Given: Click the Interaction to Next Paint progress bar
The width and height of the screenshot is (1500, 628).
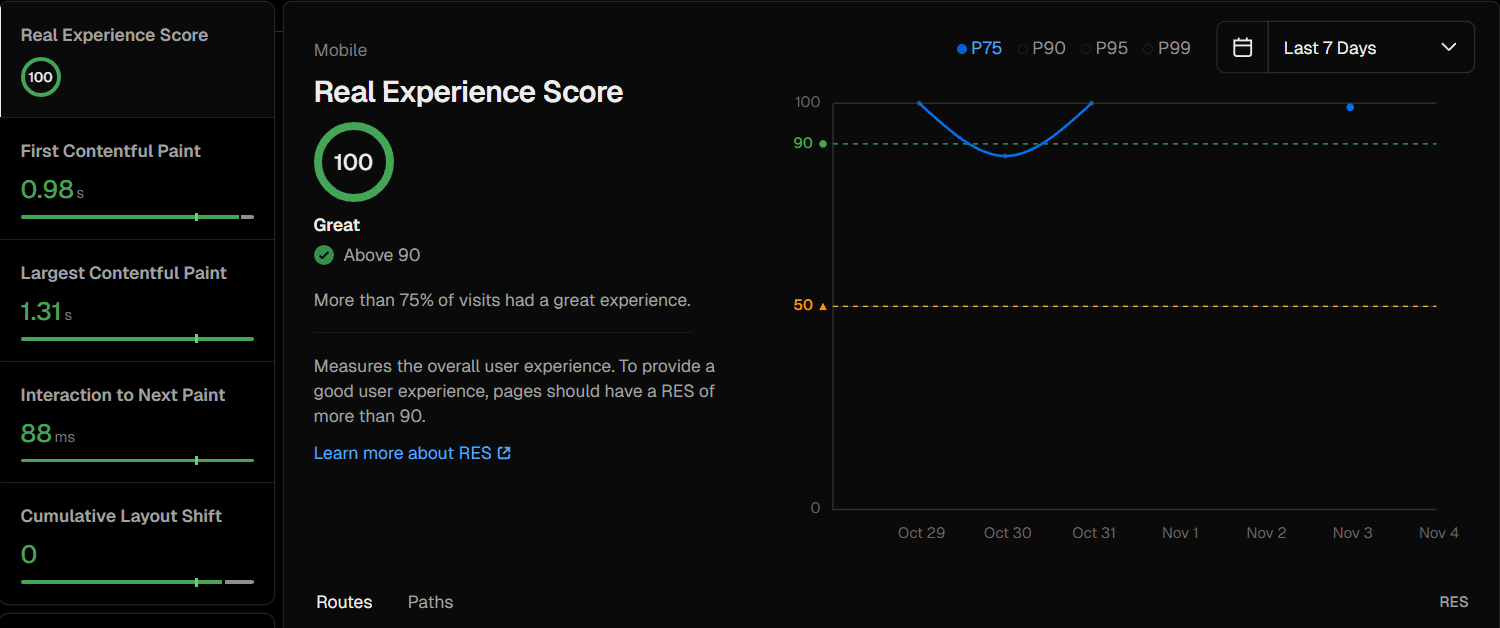Looking at the screenshot, I should [x=137, y=461].
